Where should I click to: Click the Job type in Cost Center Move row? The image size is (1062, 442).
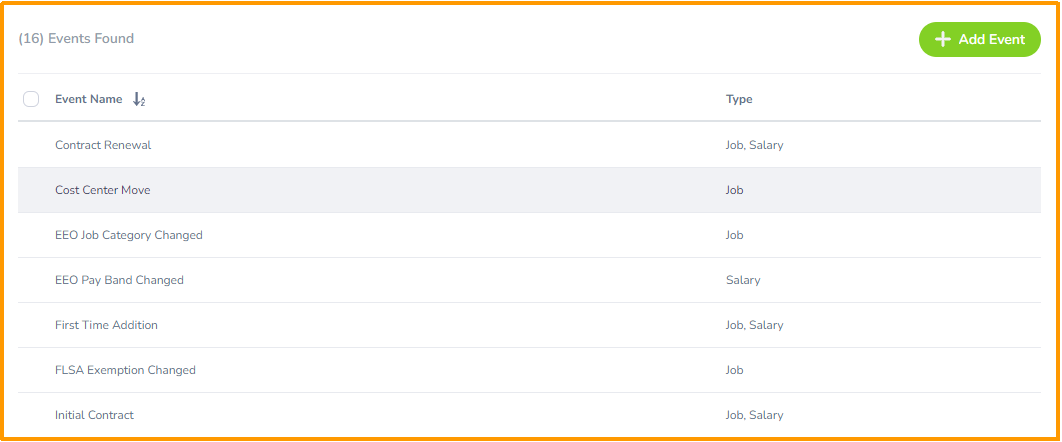point(734,190)
